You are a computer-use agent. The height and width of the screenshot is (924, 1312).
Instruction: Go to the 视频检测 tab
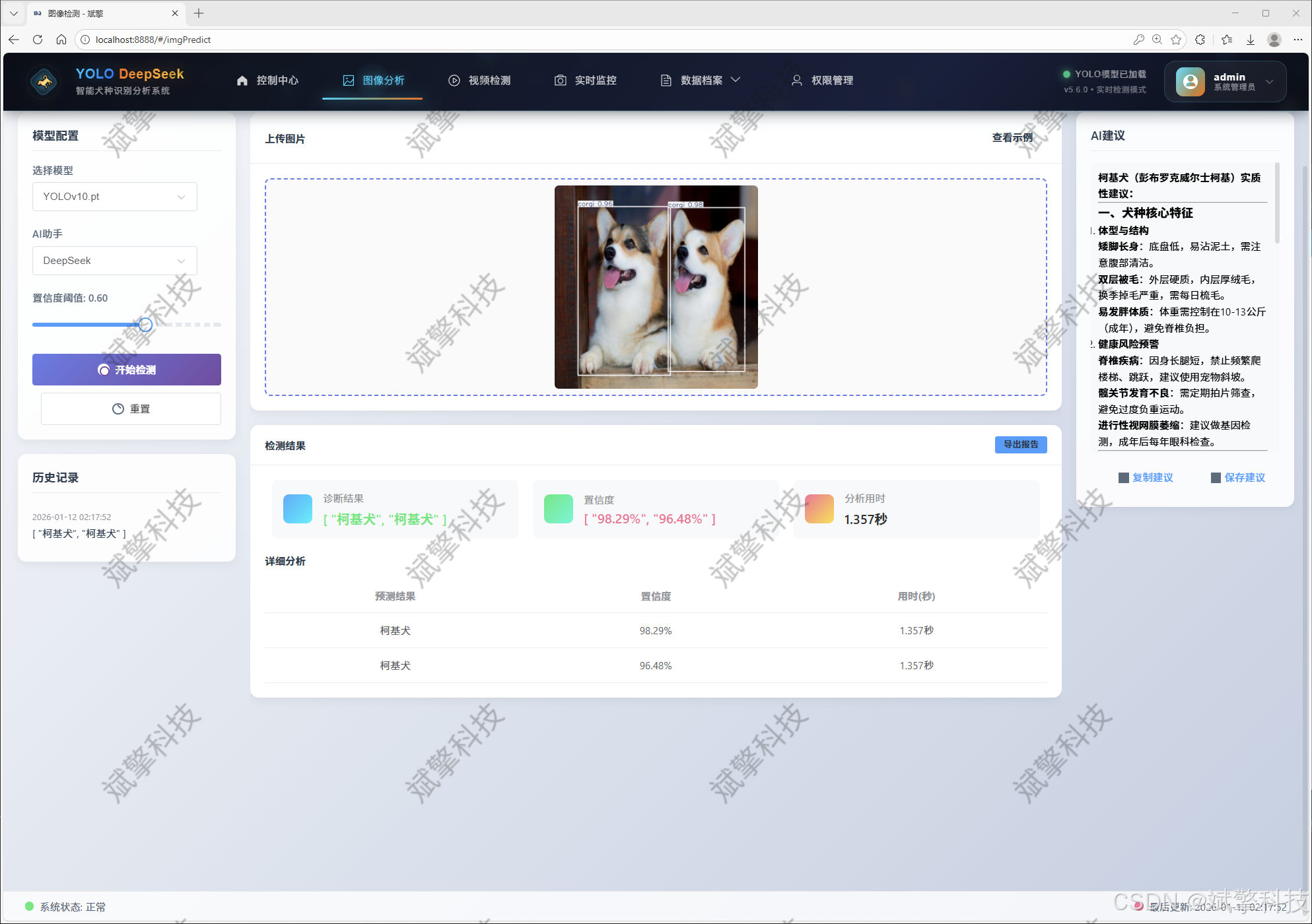point(479,81)
